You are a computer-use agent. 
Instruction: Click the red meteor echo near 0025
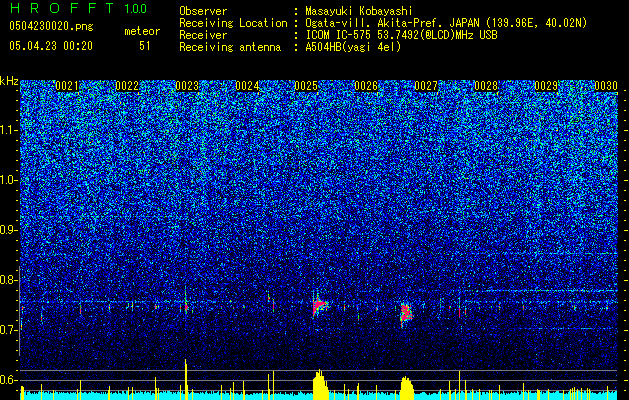point(319,307)
